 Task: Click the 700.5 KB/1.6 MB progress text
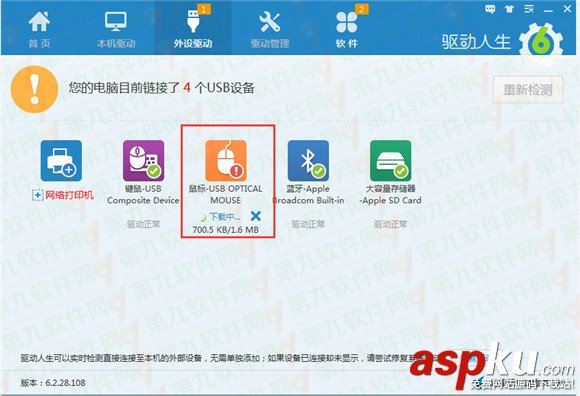(226, 230)
